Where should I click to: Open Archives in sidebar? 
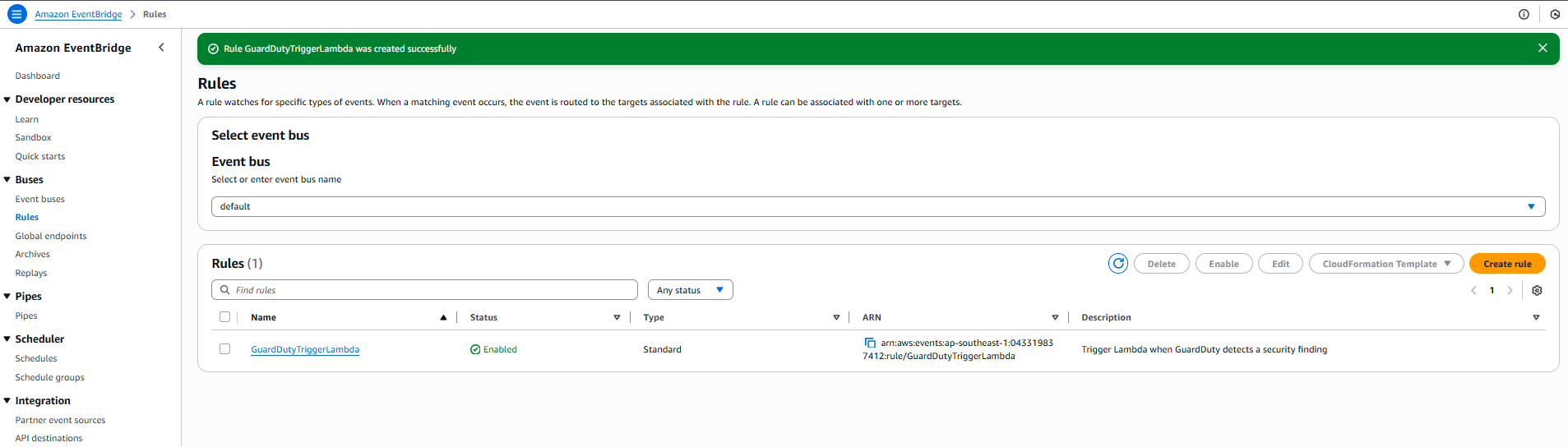(x=32, y=254)
